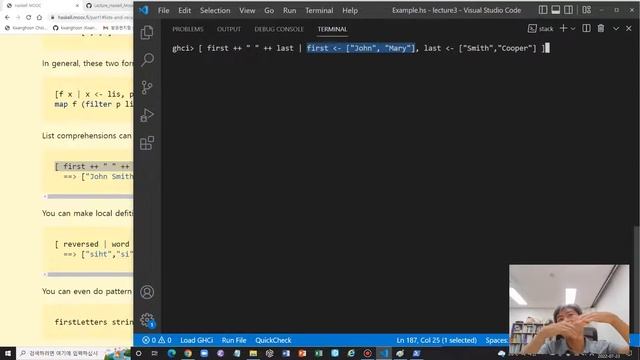Screen dimensions: 640x360
Task: Click the red recording app taskbar icon
Action: [x=367, y=353]
